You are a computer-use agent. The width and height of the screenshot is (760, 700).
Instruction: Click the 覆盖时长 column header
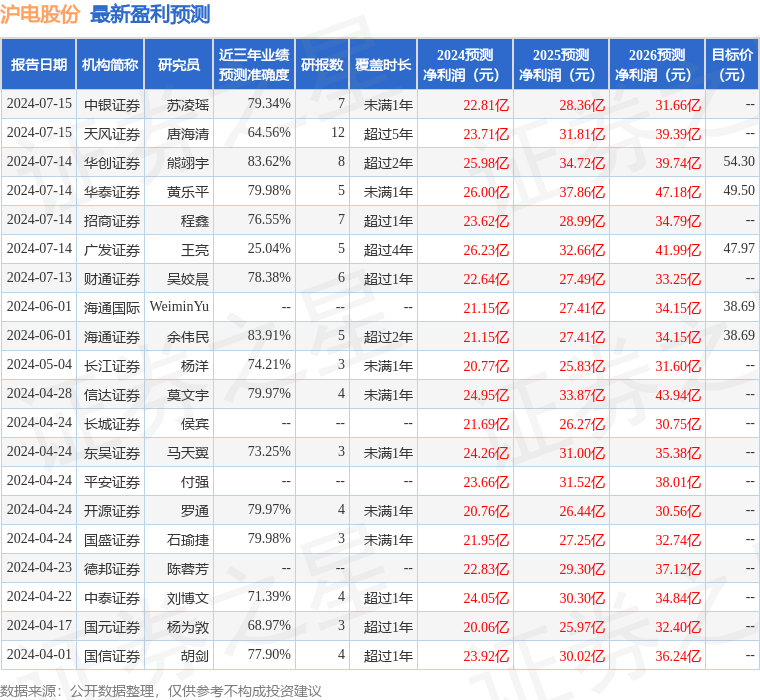point(383,64)
